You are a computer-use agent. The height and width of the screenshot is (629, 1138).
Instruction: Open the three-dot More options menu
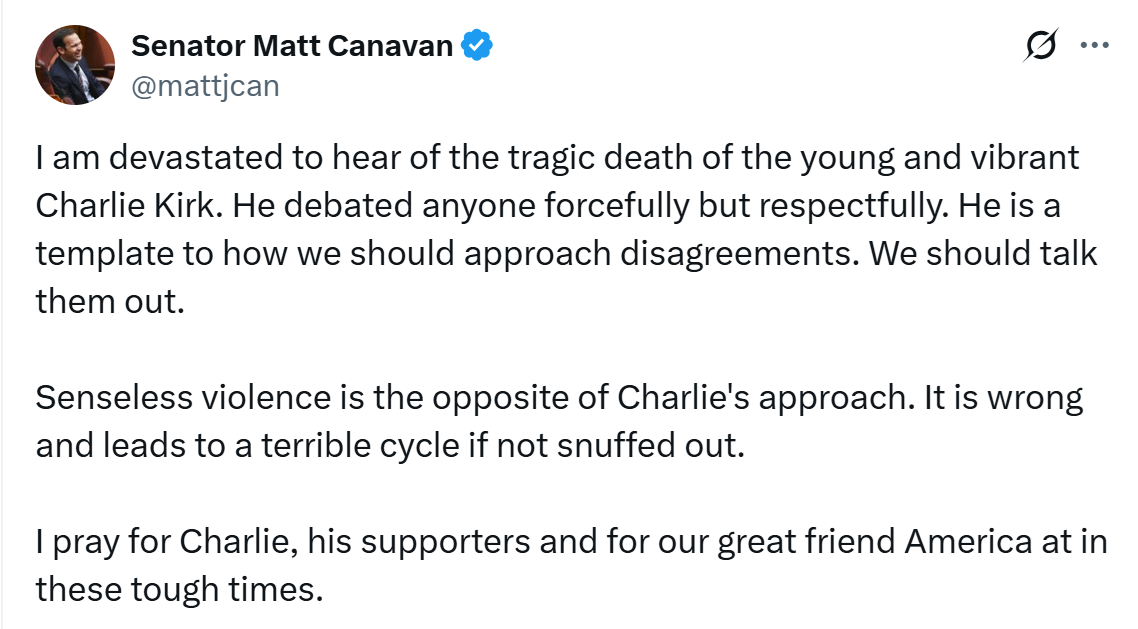(1096, 46)
